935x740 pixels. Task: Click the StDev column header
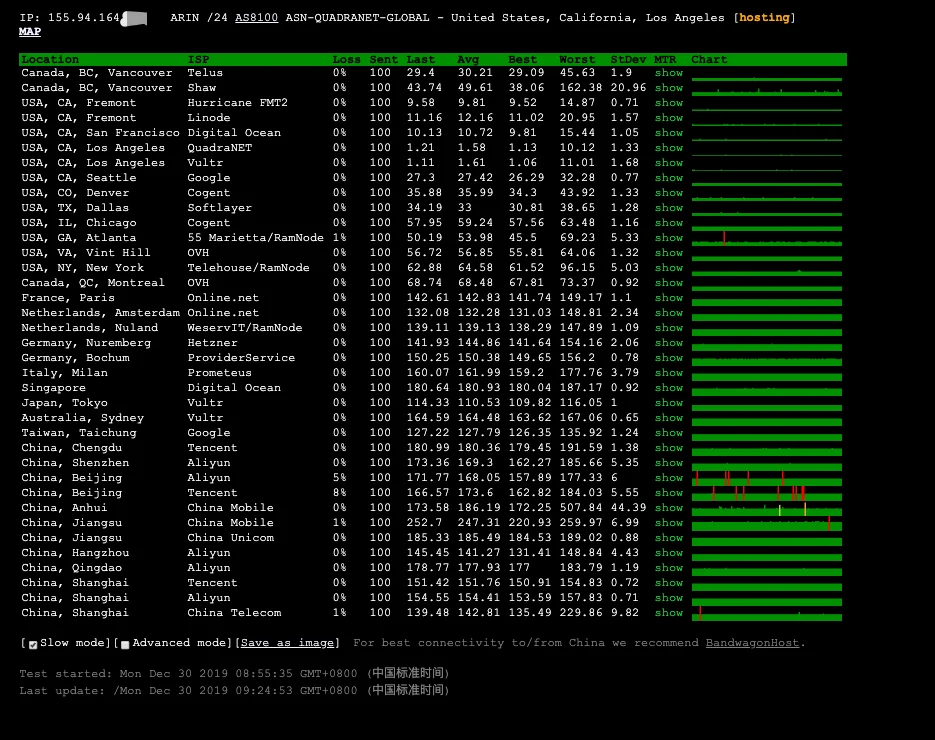(x=628, y=60)
